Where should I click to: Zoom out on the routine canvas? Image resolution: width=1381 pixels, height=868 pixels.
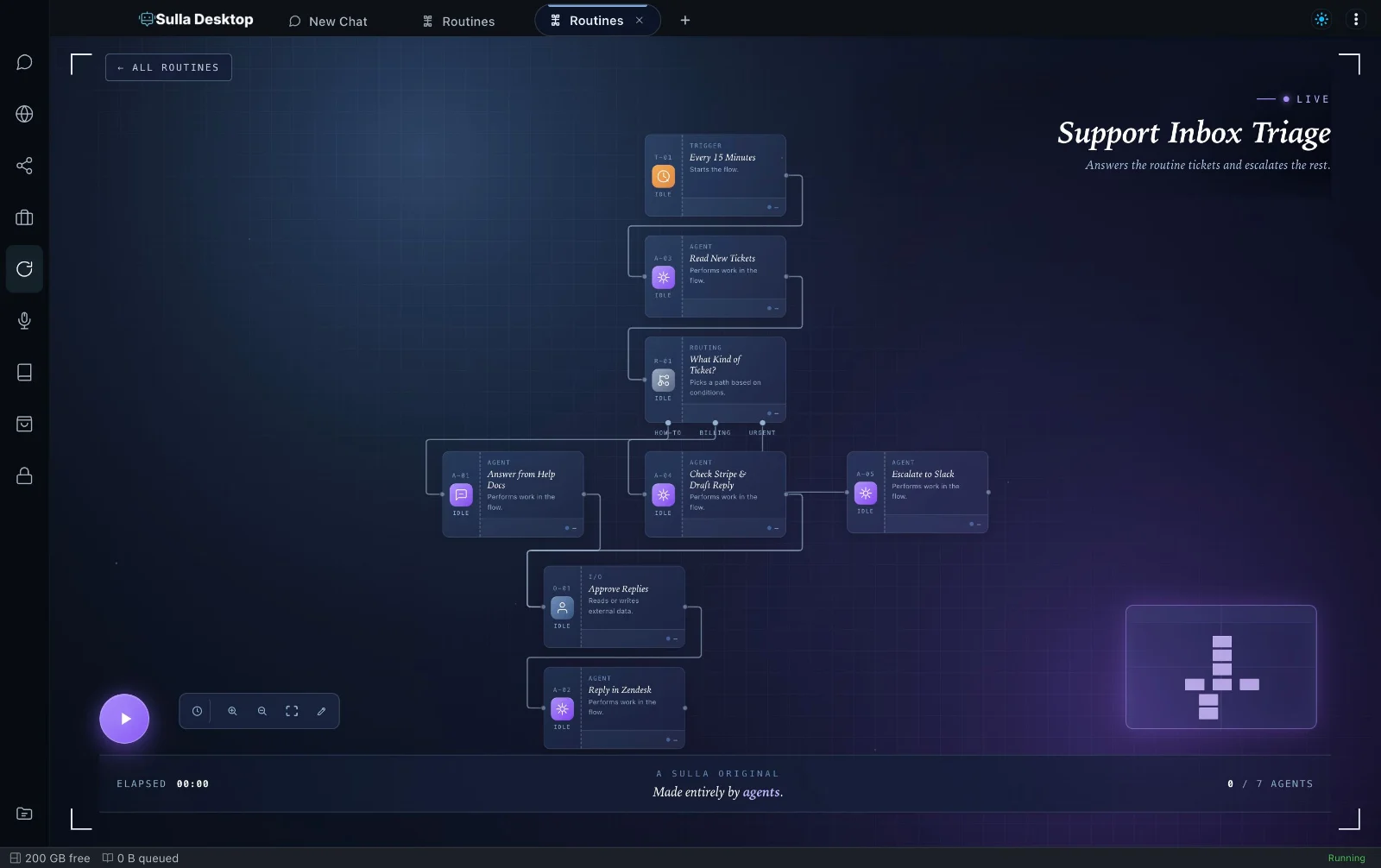pyautogui.click(x=262, y=711)
